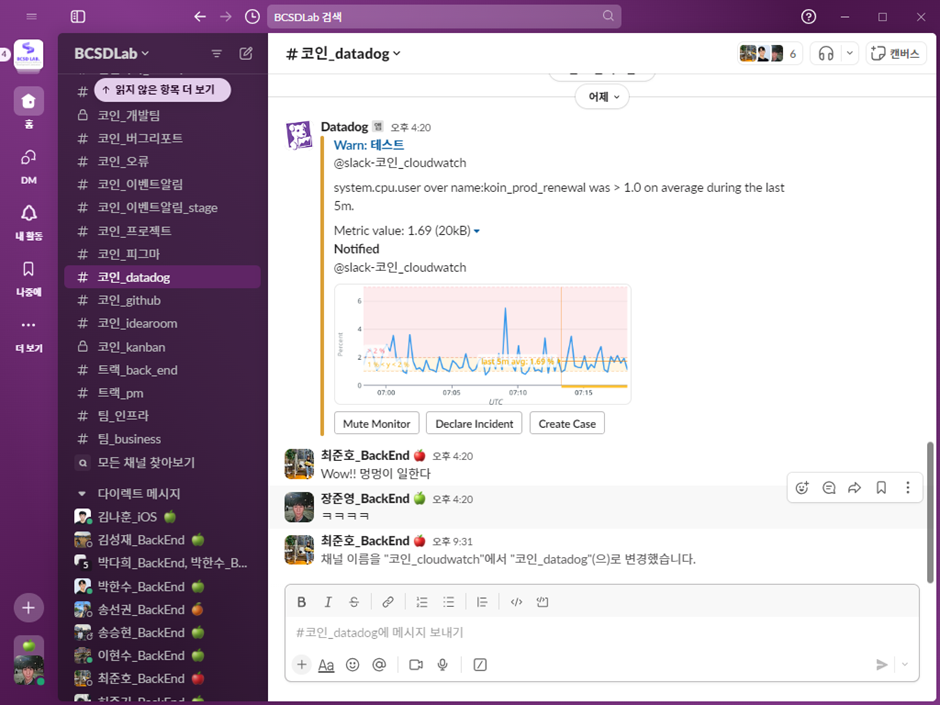This screenshot has height=705, width=940.
Task: Open the emoji picker in the message composer
Action: [352, 664]
